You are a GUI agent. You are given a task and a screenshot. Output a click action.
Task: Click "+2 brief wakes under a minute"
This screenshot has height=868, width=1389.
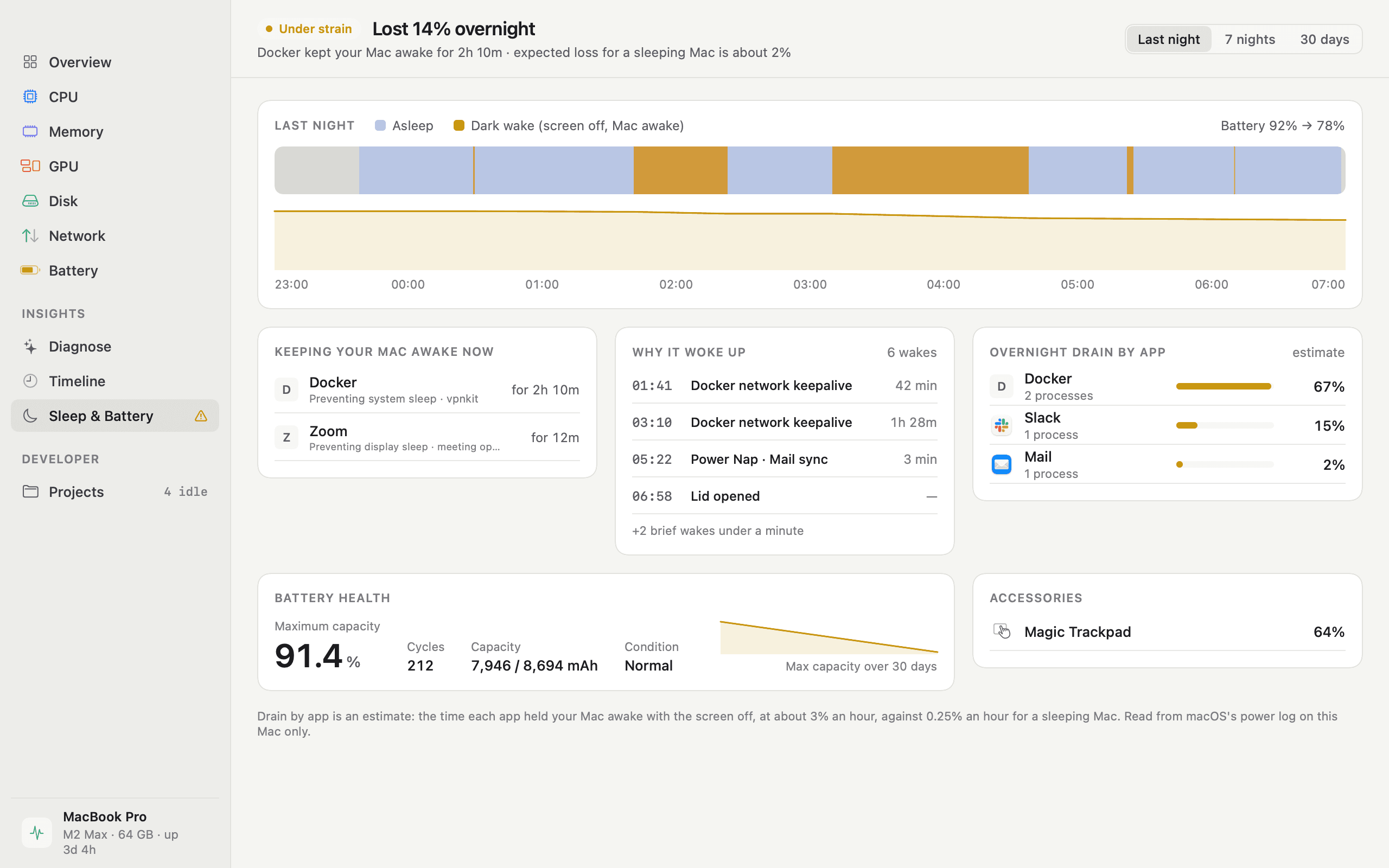pyautogui.click(x=717, y=531)
